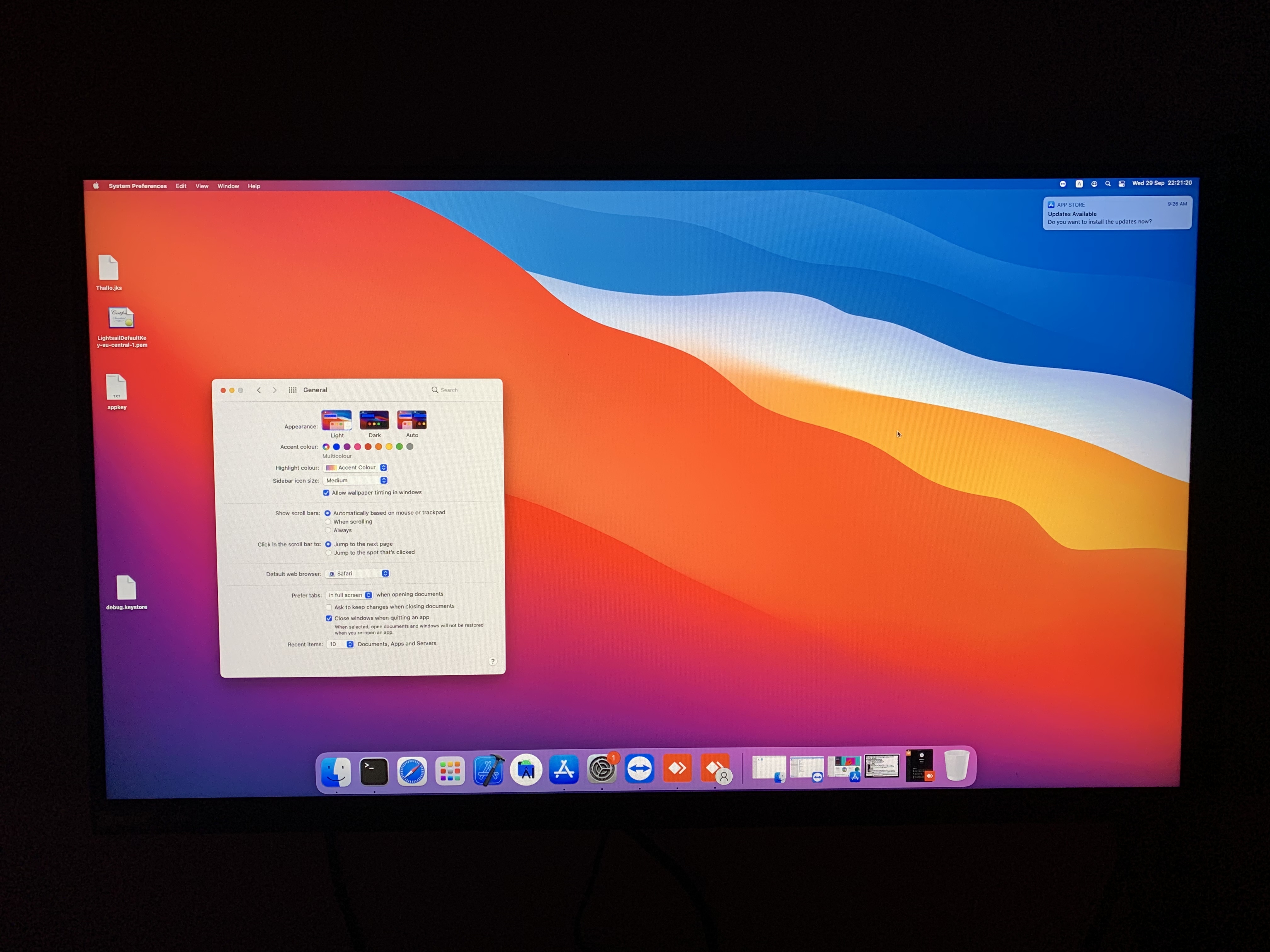Open the Edit menu
Image resolution: width=1270 pixels, height=952 pixels.
(181, 186)
